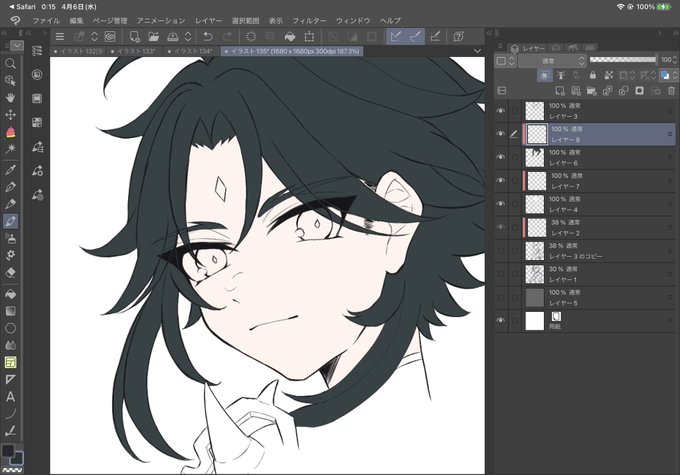Click the opacity 100 stepper arrows

click(675, 60)
